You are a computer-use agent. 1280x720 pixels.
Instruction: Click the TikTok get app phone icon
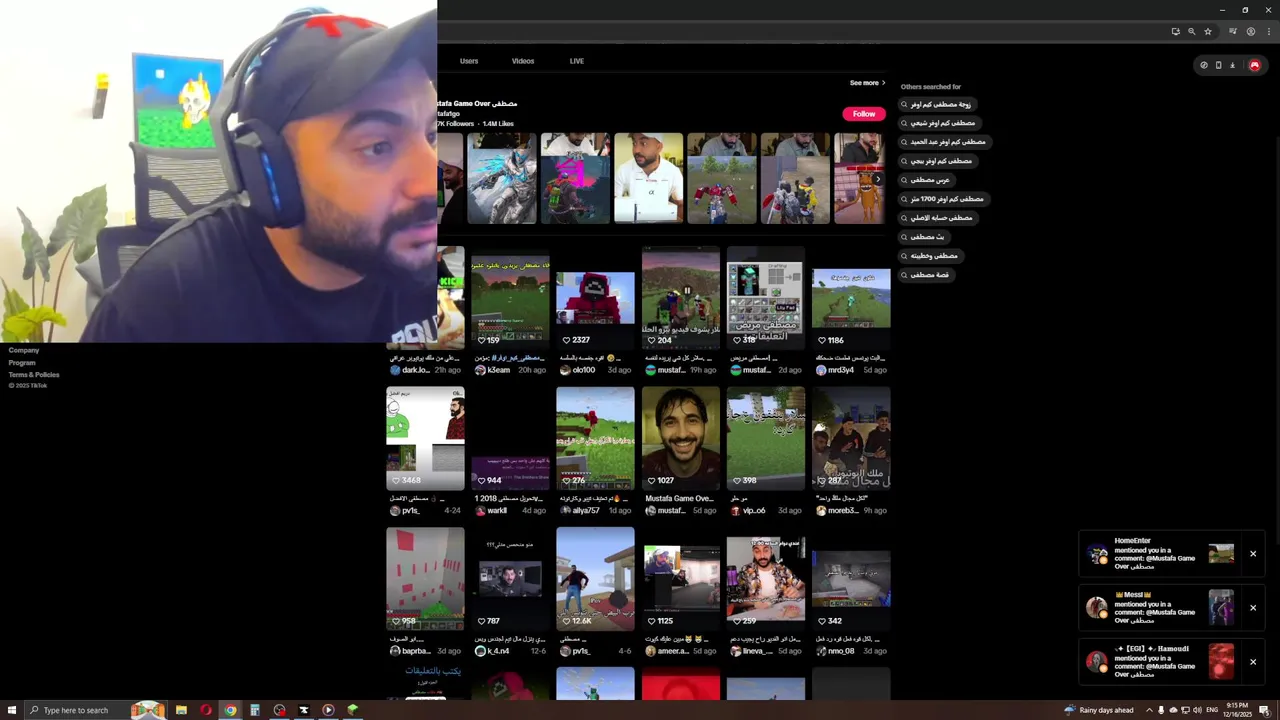coord(1218,65)
